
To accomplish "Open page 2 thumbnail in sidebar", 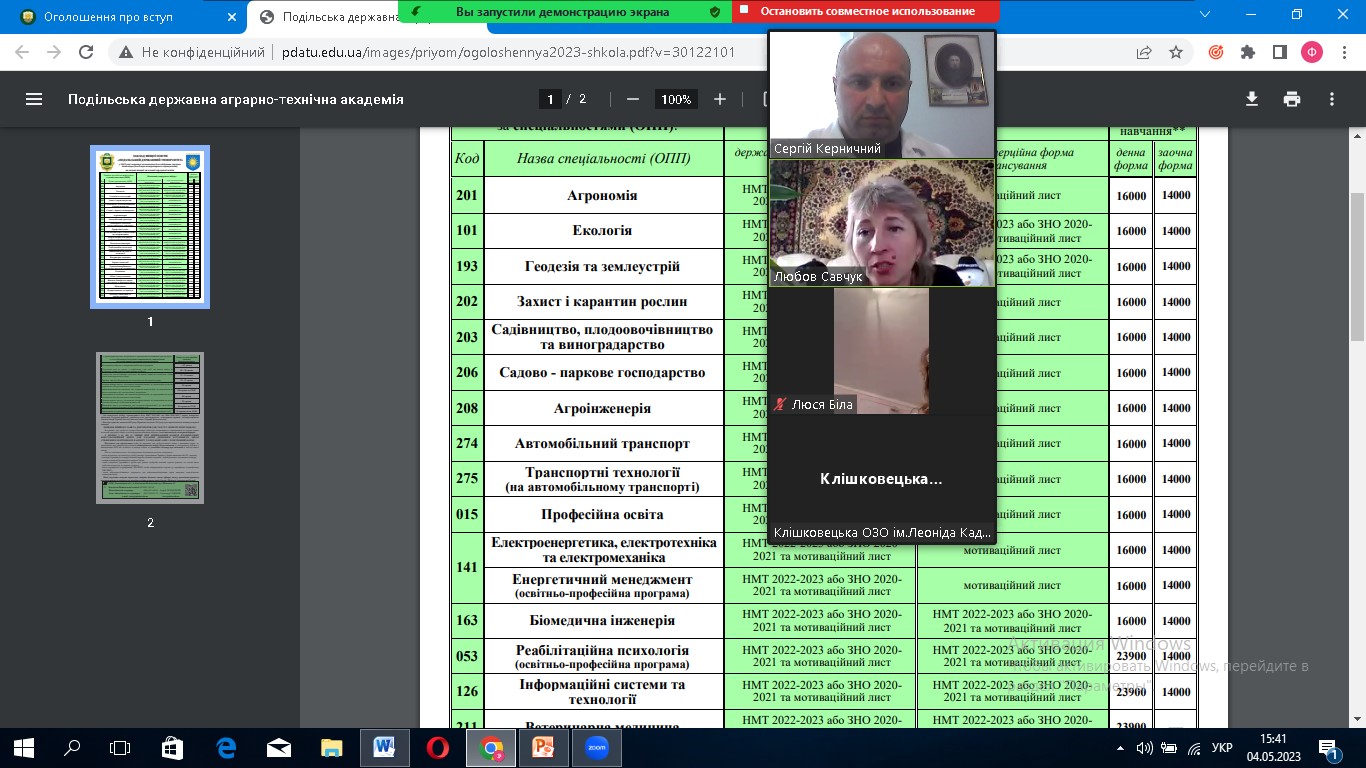I will [150, 428].
